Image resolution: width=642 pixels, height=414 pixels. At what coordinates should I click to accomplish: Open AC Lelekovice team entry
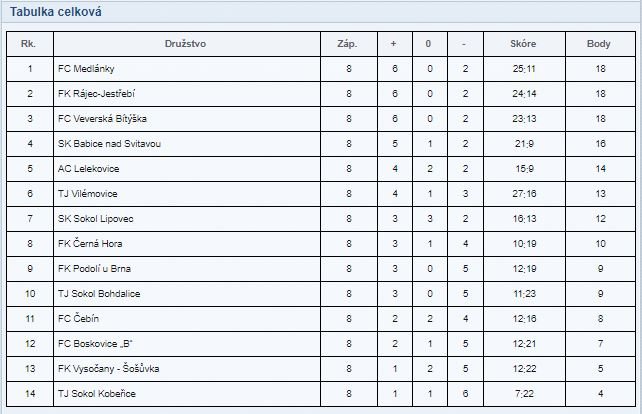[88, 169]
